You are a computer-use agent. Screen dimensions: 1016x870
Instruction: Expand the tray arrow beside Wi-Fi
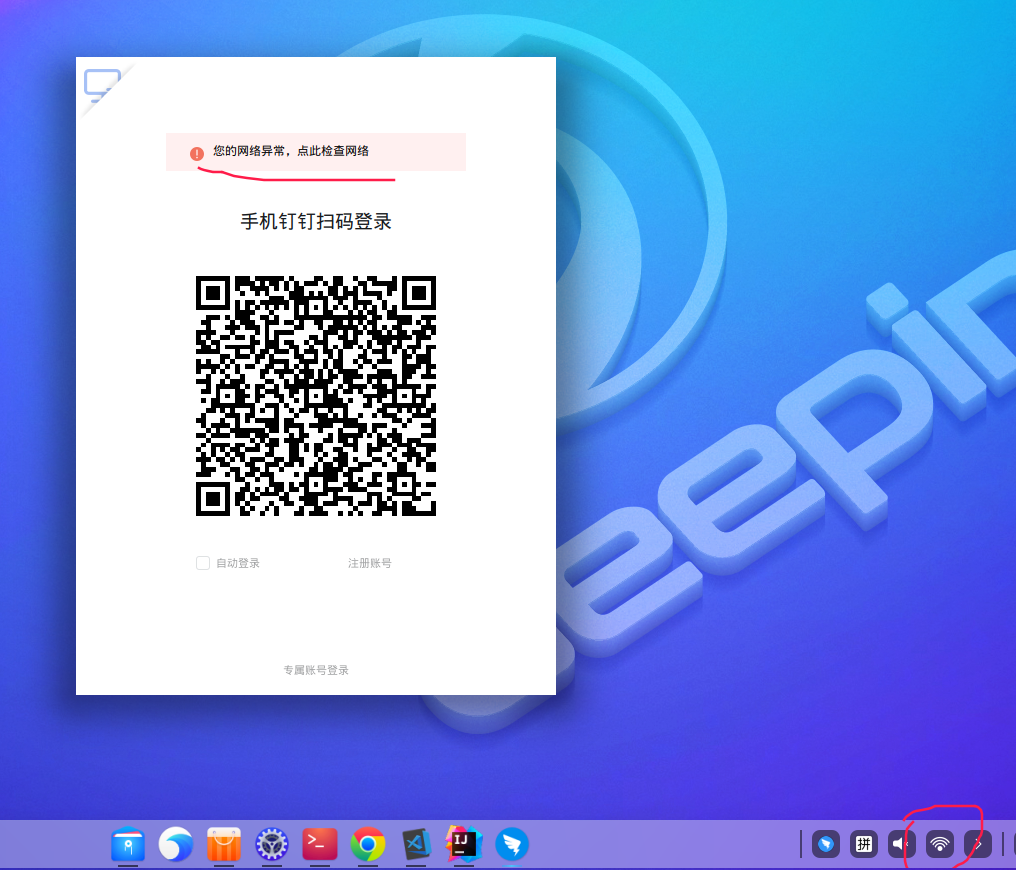977,844
